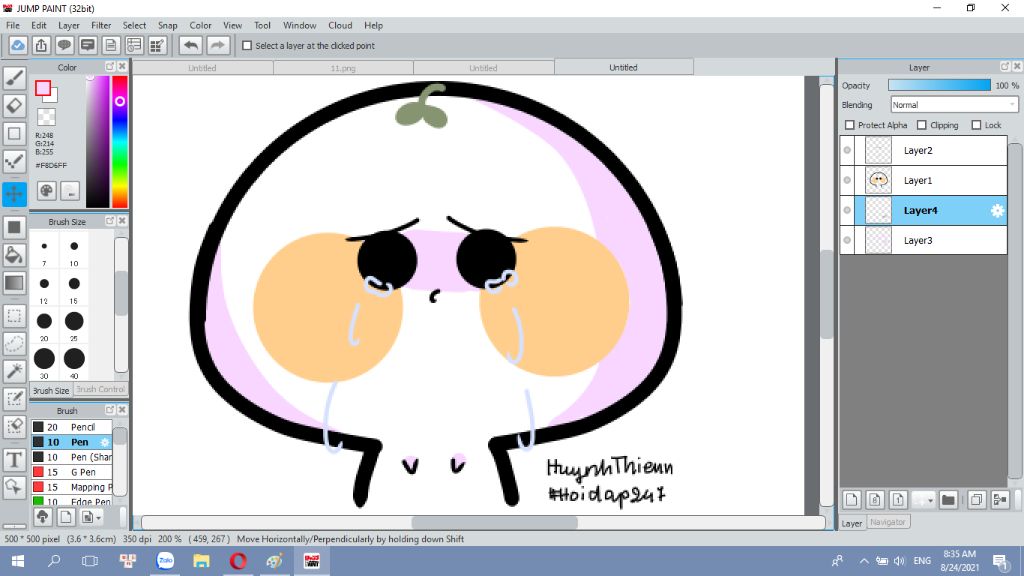This screenshot has width=1024, height=576.
Task: Open the Snap menu
Action: point(167,25)
